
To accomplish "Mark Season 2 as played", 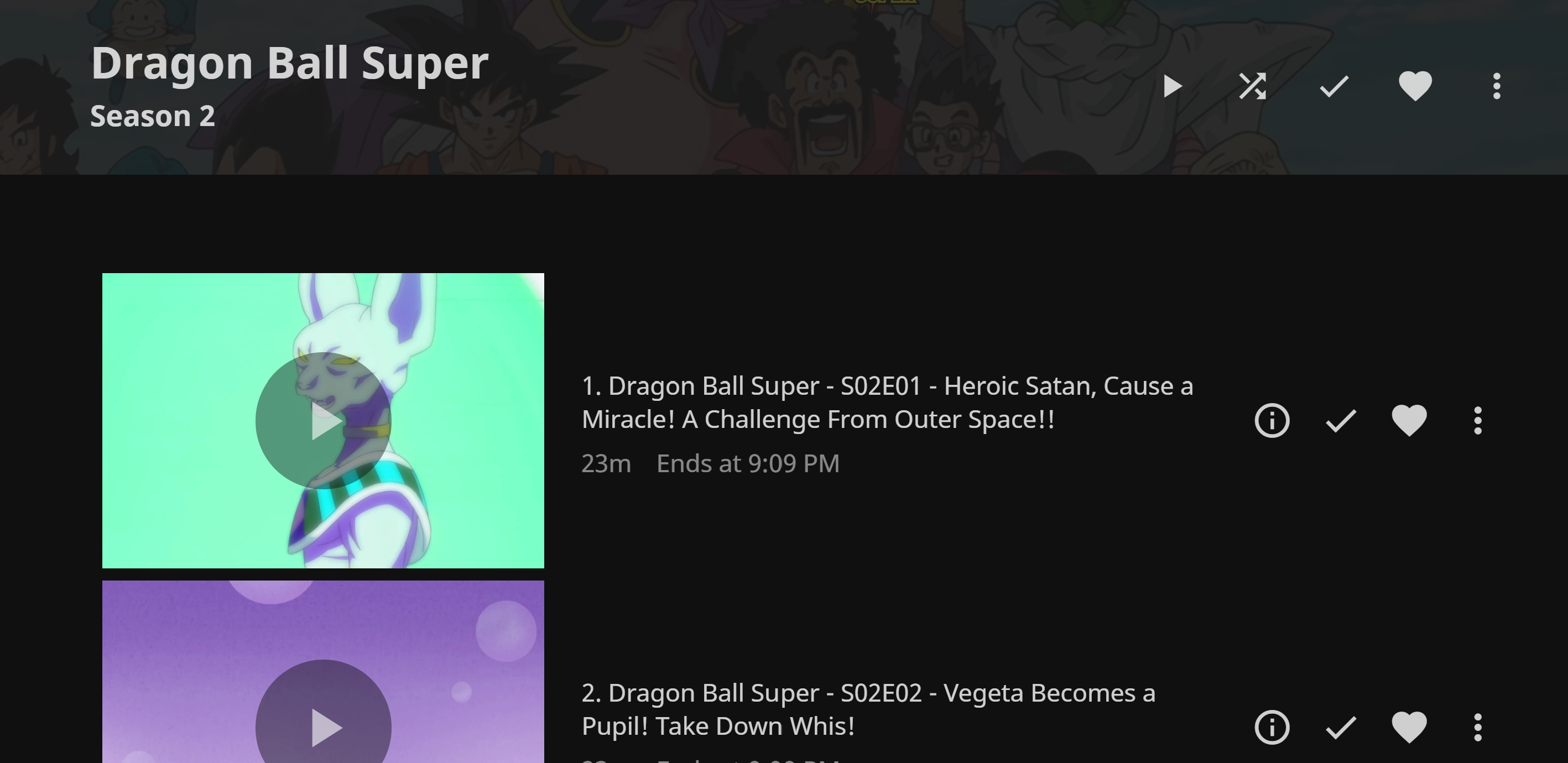I will coord(1333,86).
